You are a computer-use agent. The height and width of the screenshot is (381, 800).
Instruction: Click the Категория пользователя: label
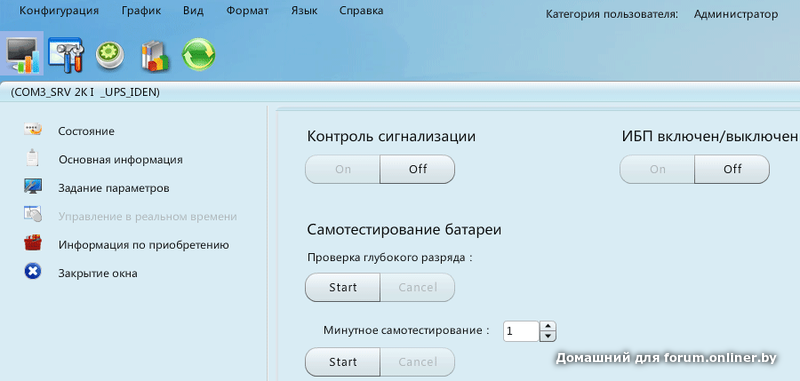612,14
